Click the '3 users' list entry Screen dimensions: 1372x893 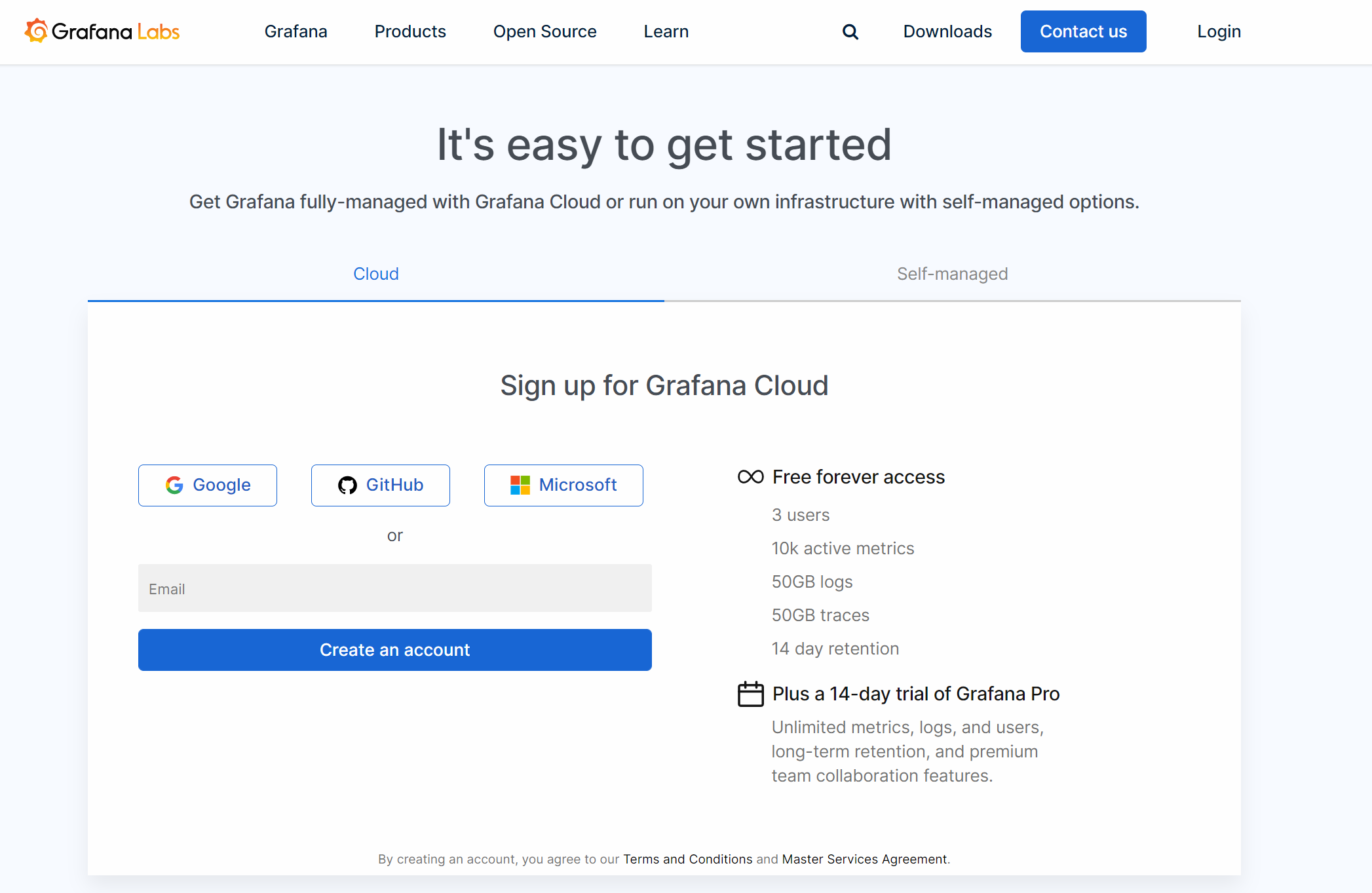pyautogui.click(x=801, y=515)
